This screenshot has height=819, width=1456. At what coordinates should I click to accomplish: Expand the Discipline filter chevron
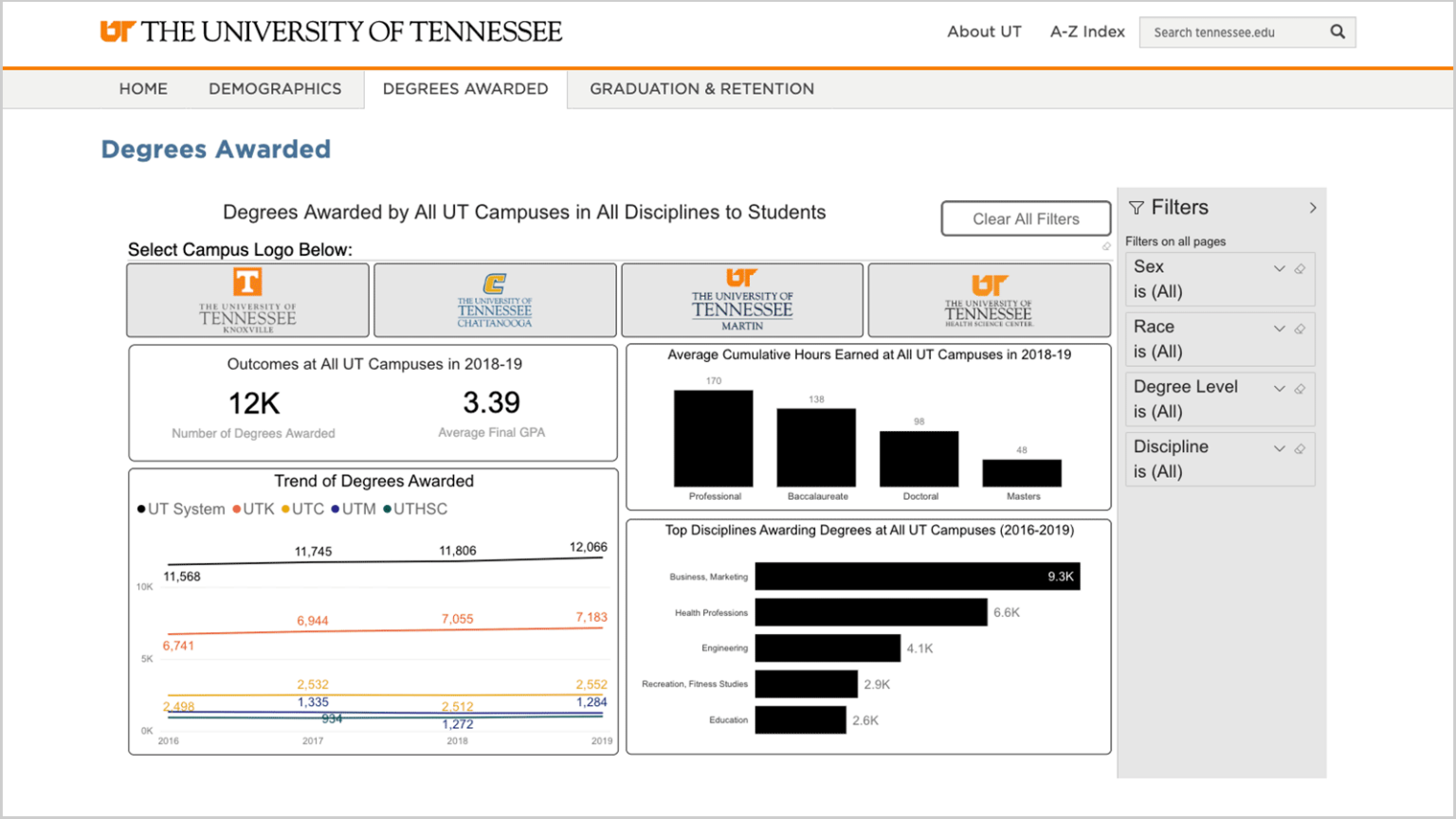tap(1279, 448)
